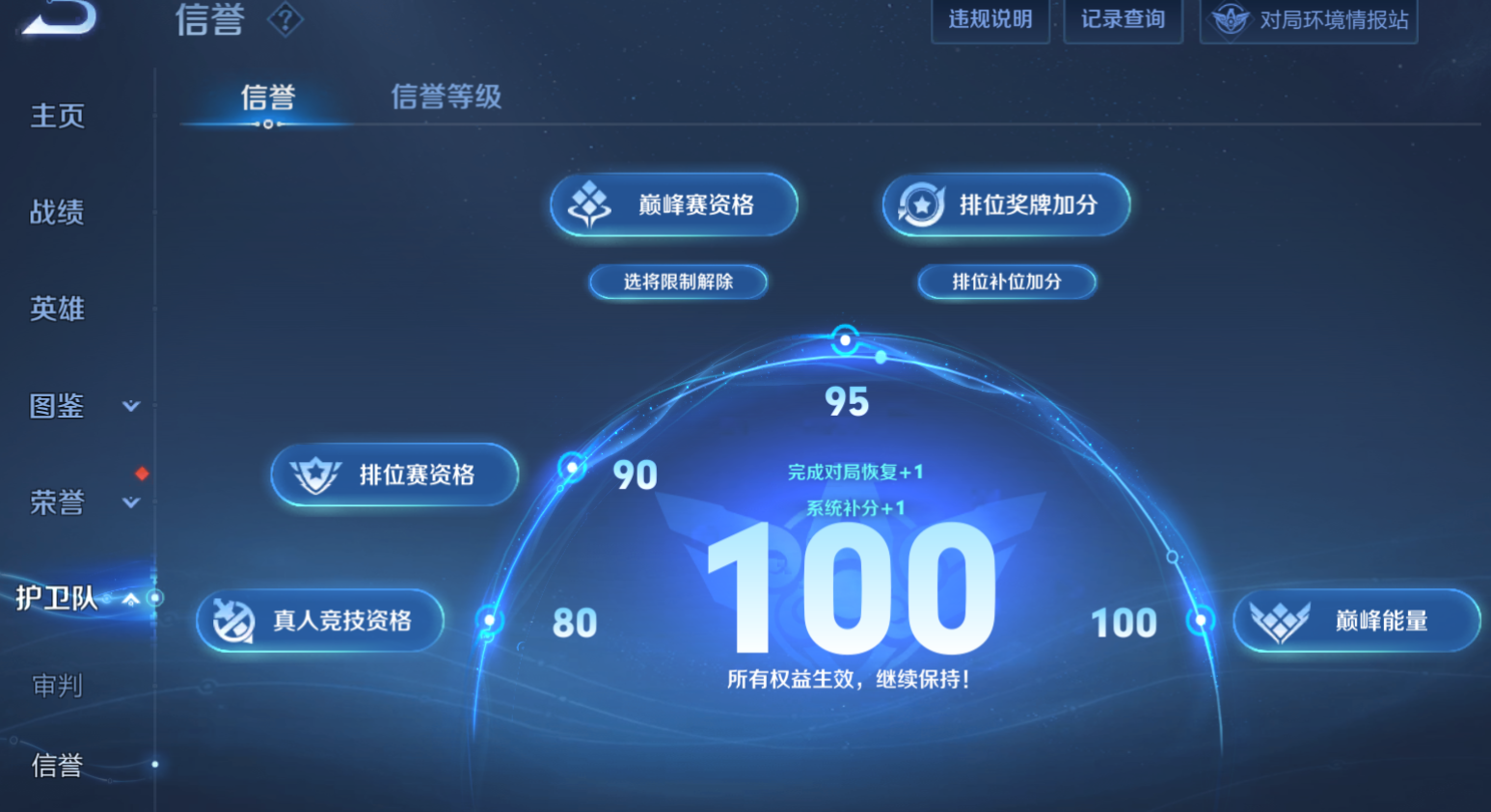1491x812 pixels.
Task: Click the 巅峰赛资格 benefit button
Action: pos(674,204)
